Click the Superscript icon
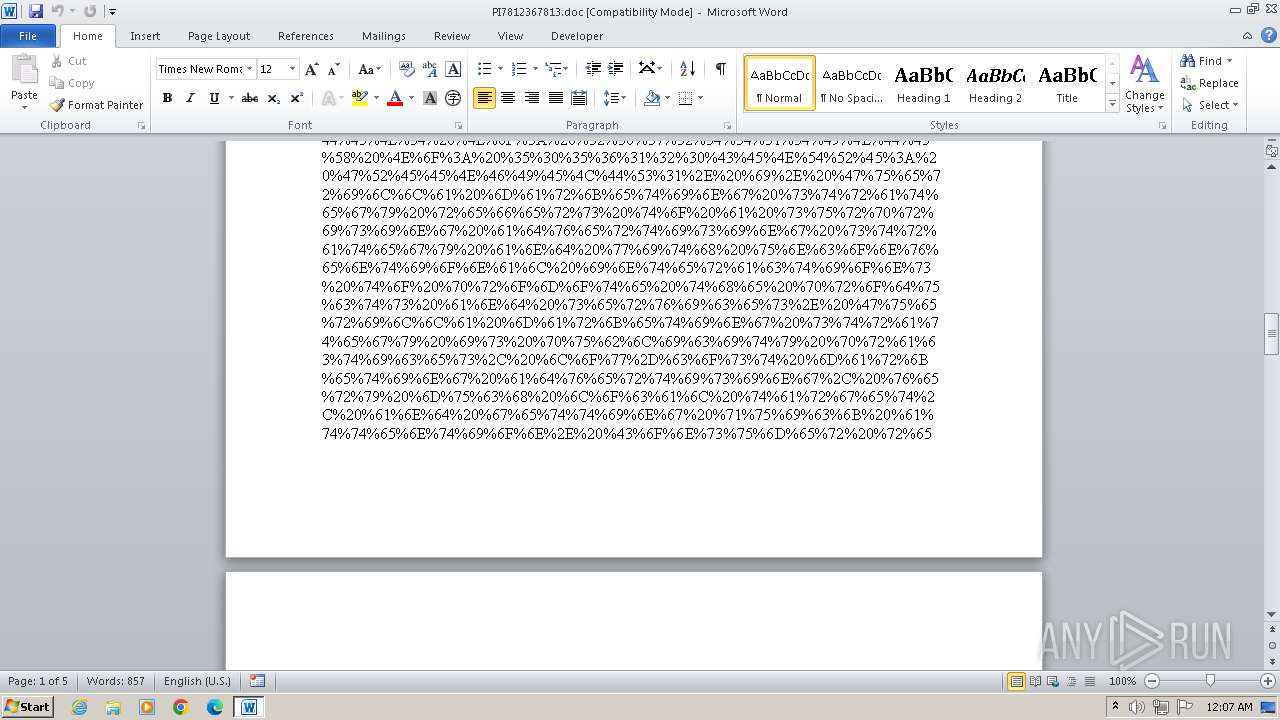This screenshot has height=720, width=1280. (x=297, y=98)
